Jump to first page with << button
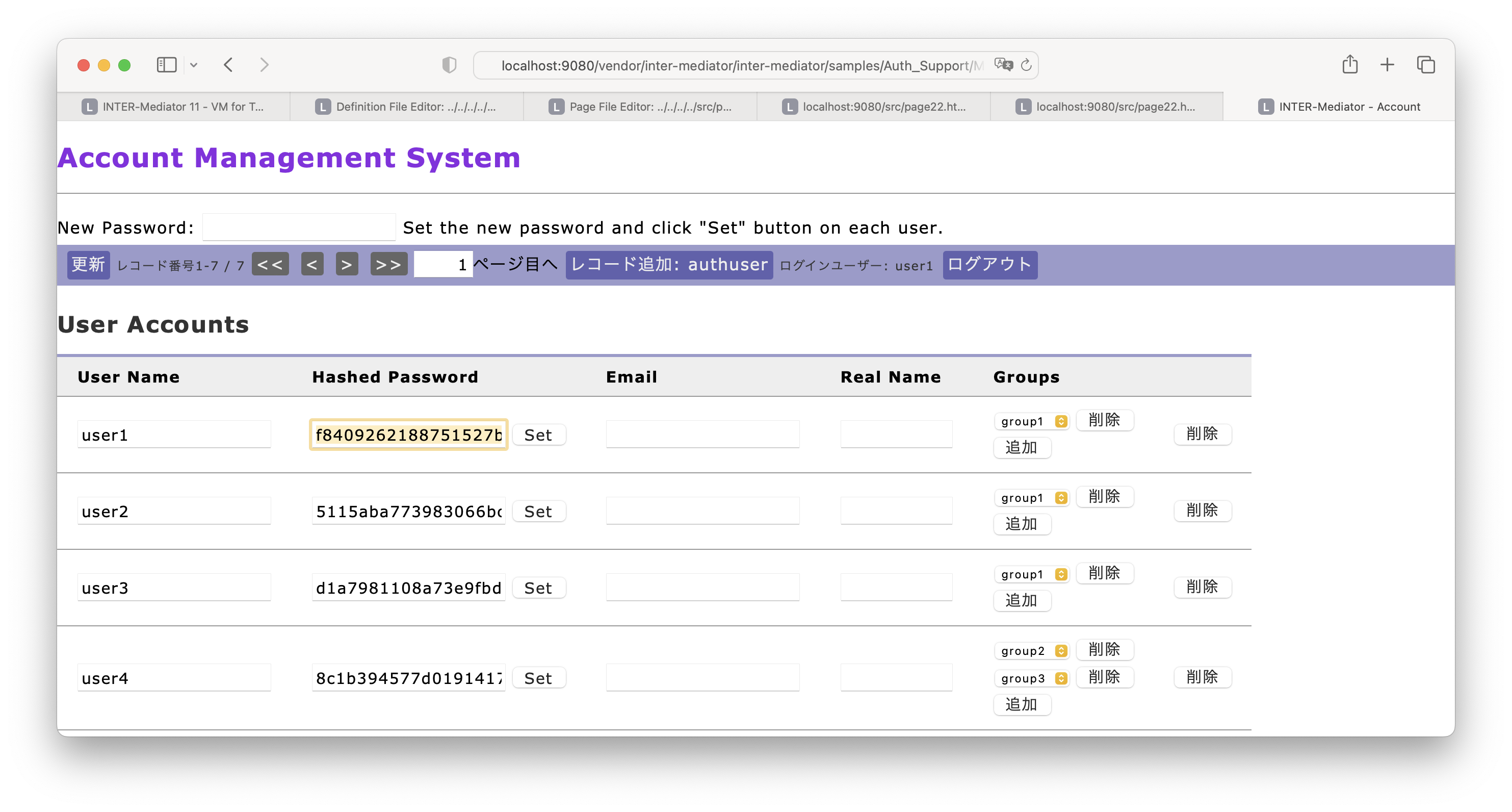The height and width of the screenshot is (812, 1512). 271,264
